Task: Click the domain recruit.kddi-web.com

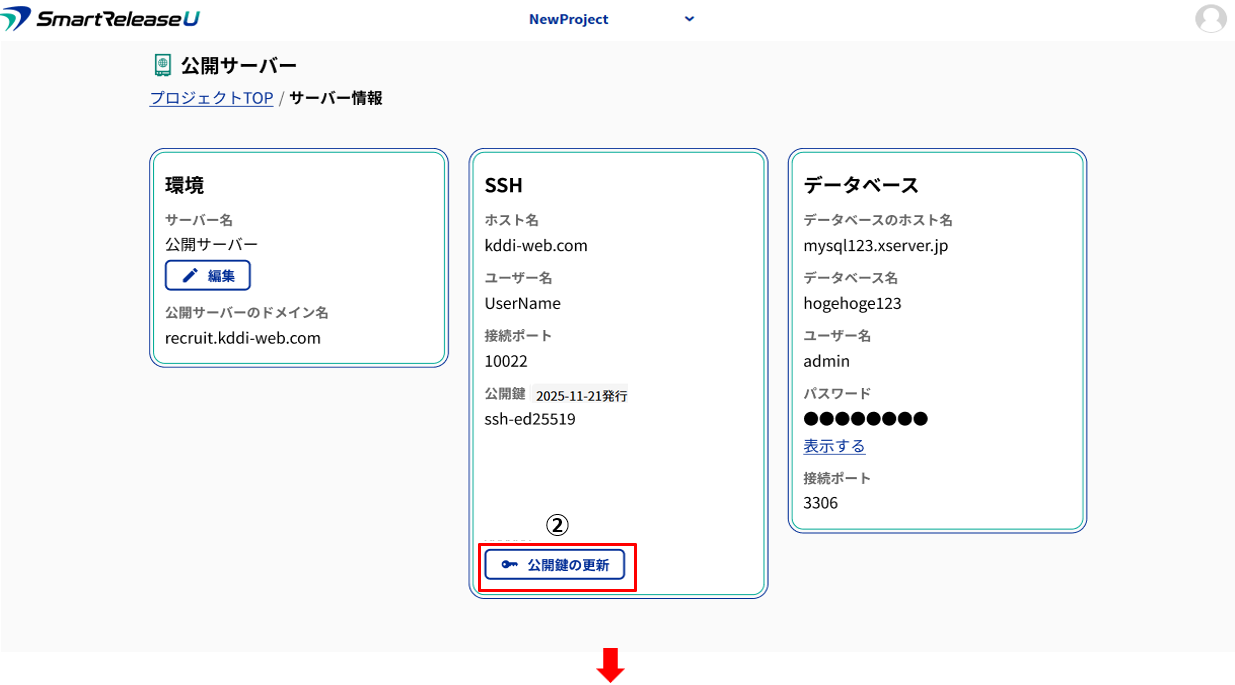Action: point(243,338)
